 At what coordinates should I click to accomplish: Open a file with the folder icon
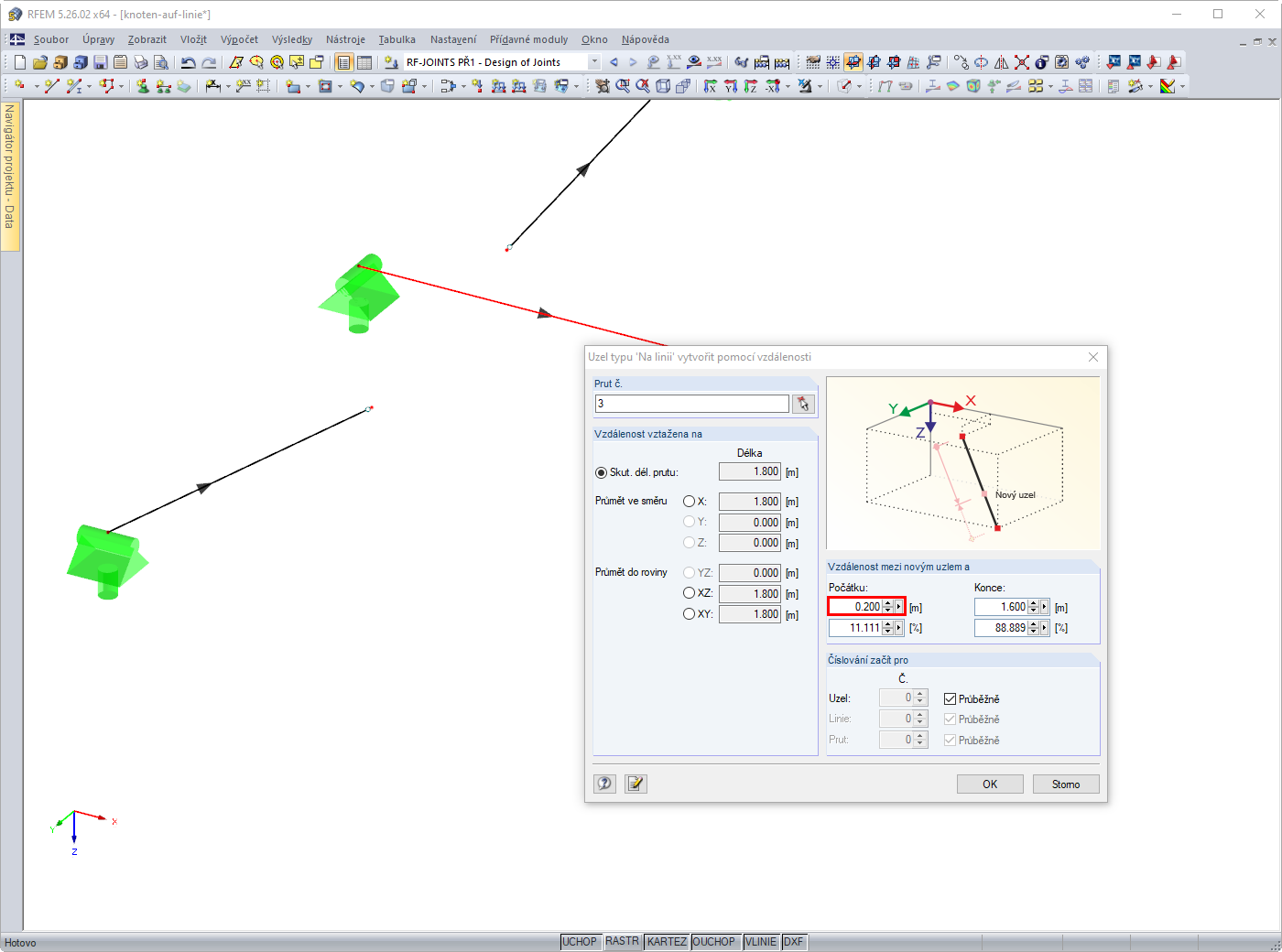(39, 62)
